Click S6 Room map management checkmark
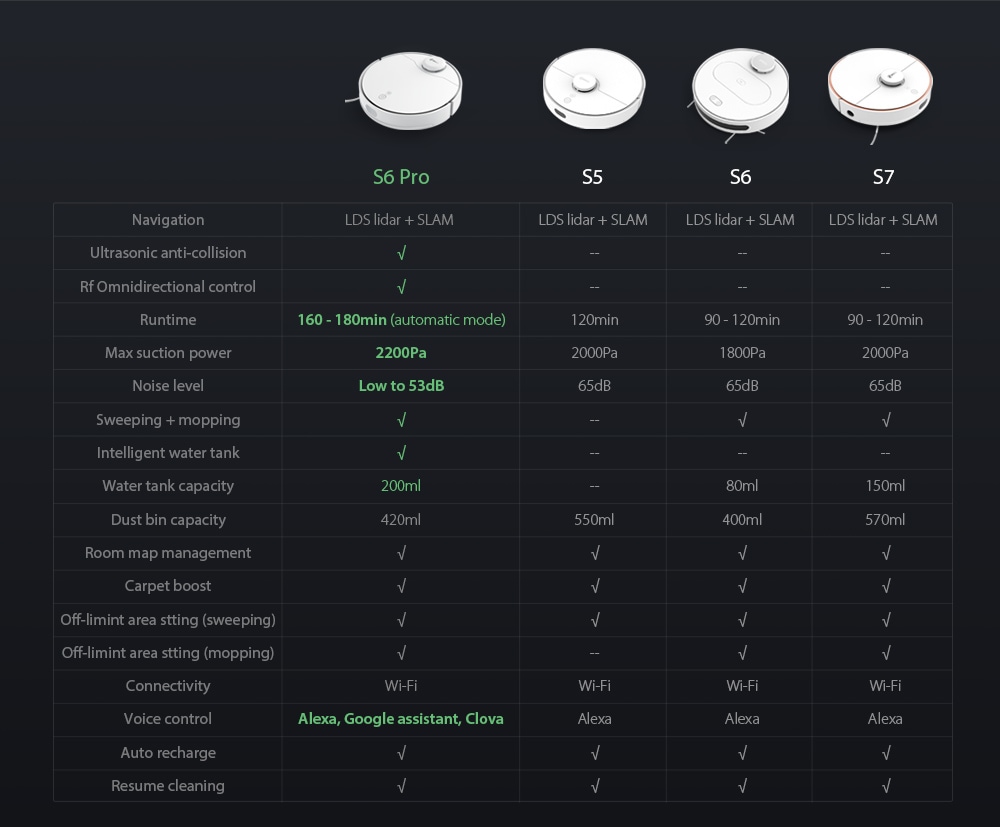Image resolution: width=1000 pixels, height=827 pixels. (742, 553)
